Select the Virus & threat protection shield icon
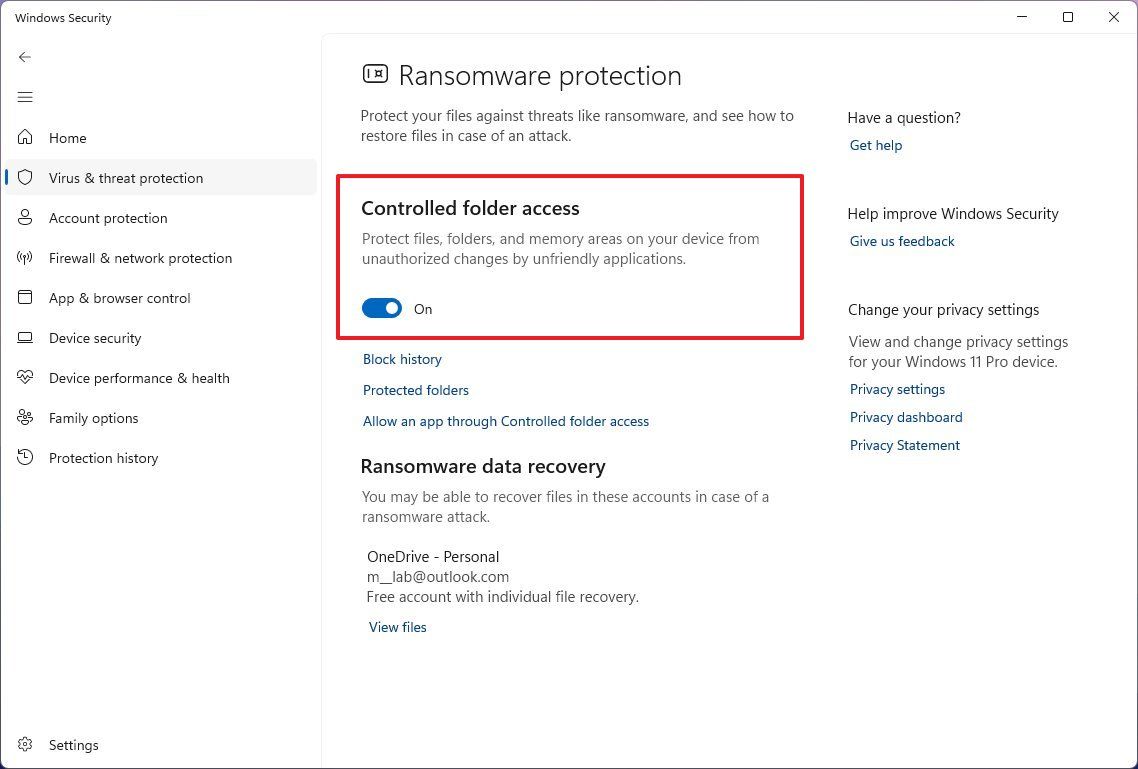The height and width of the screenshot is (769, 1138). [x=25, y=178]
